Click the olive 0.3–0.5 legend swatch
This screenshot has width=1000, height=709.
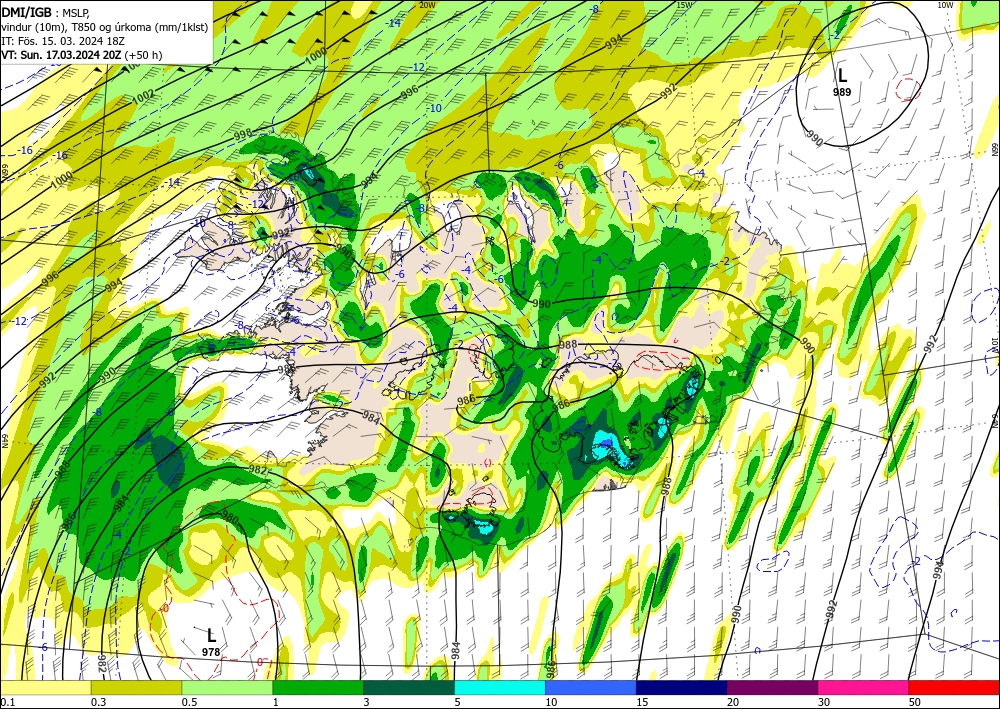(x=136, y=687)
